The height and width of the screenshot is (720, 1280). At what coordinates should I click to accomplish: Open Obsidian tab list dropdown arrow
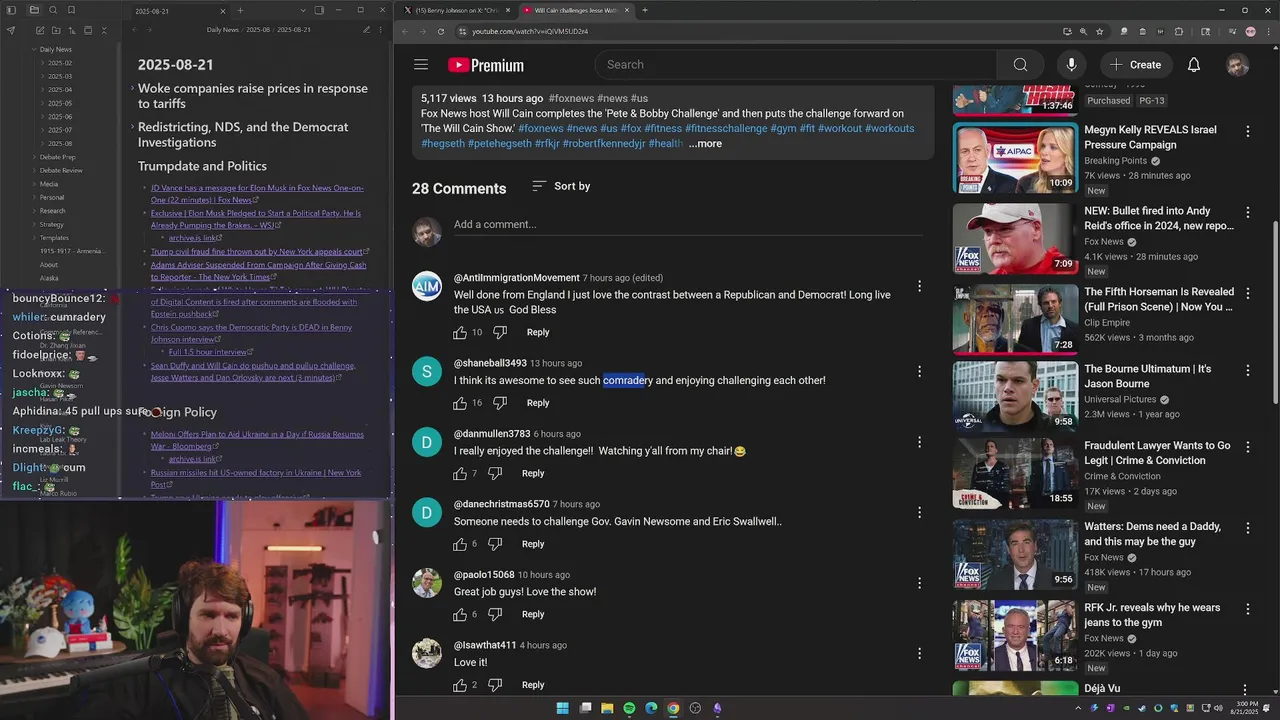click(x=301, y=10)
